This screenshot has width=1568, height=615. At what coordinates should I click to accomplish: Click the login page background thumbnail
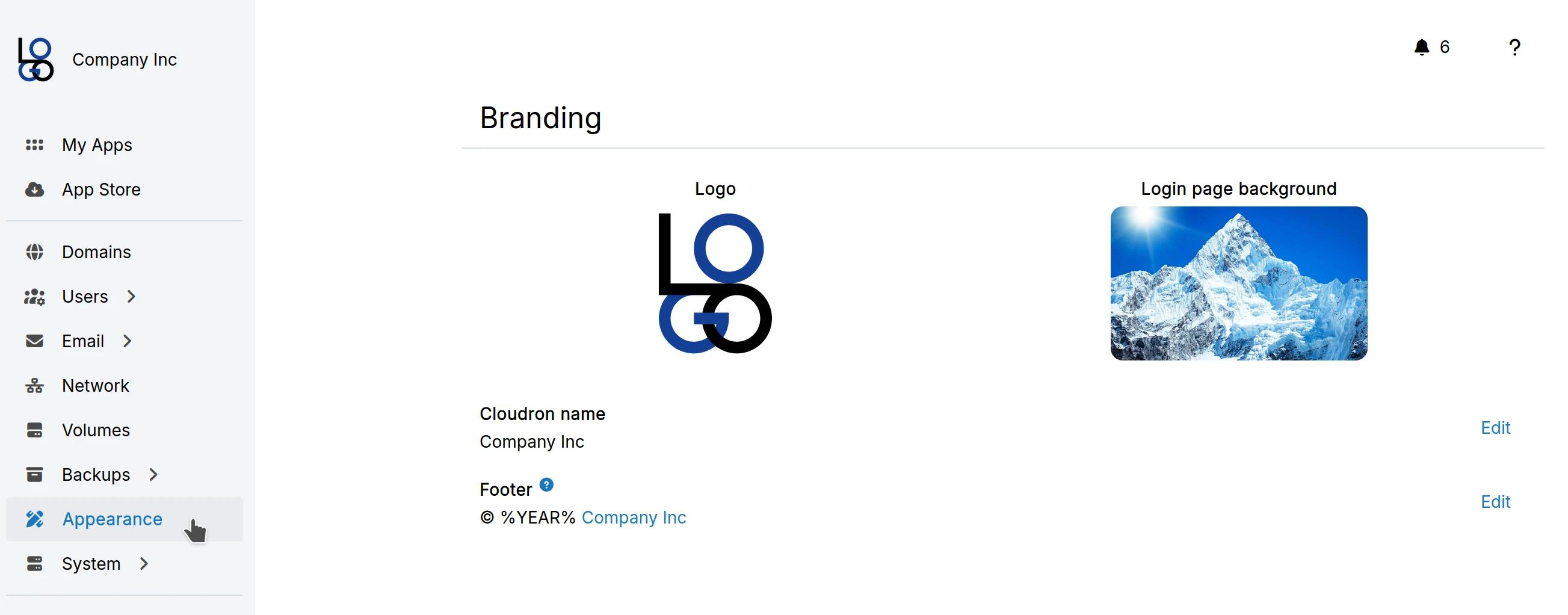(1239, 284)
